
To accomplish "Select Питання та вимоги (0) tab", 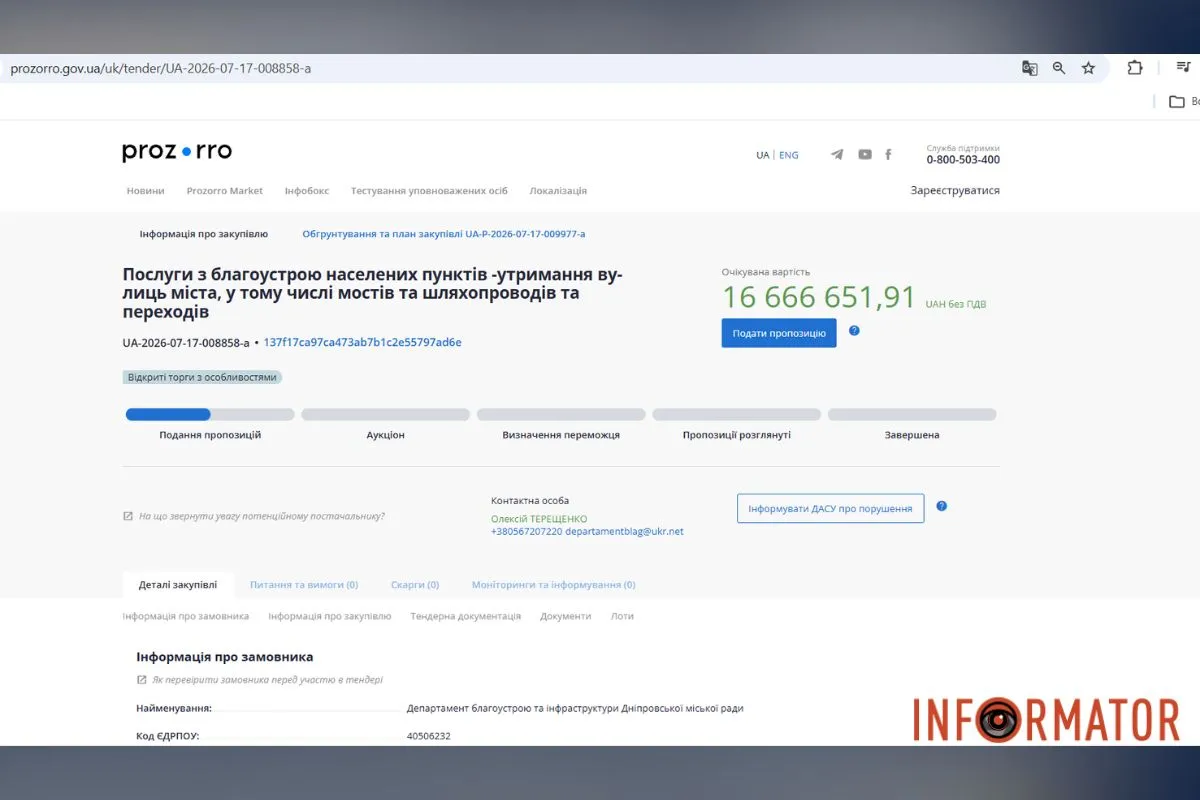I will tap(304, 585).
